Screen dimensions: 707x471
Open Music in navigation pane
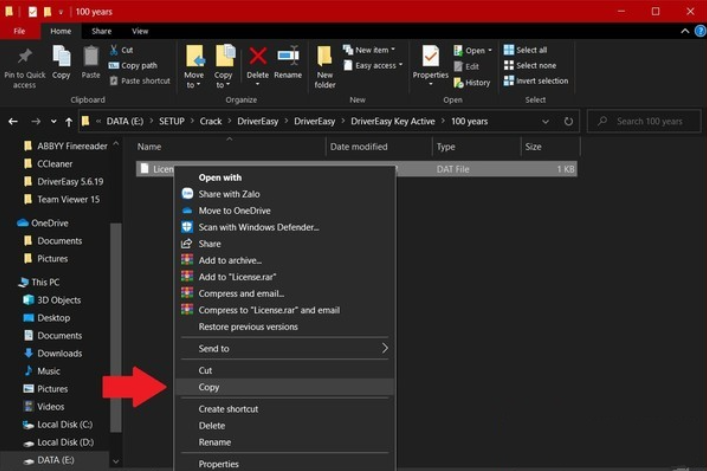tap(41, 371)
